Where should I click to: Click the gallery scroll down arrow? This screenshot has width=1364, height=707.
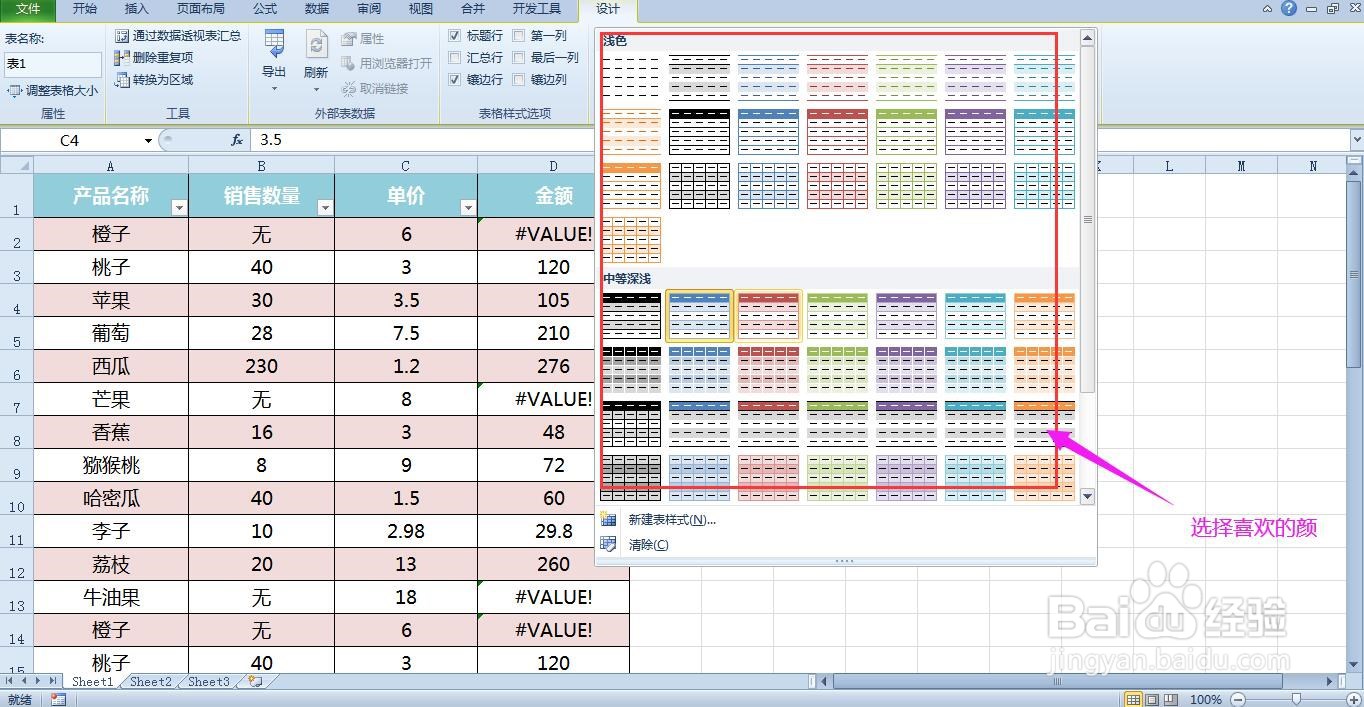tap(1087, 497)
